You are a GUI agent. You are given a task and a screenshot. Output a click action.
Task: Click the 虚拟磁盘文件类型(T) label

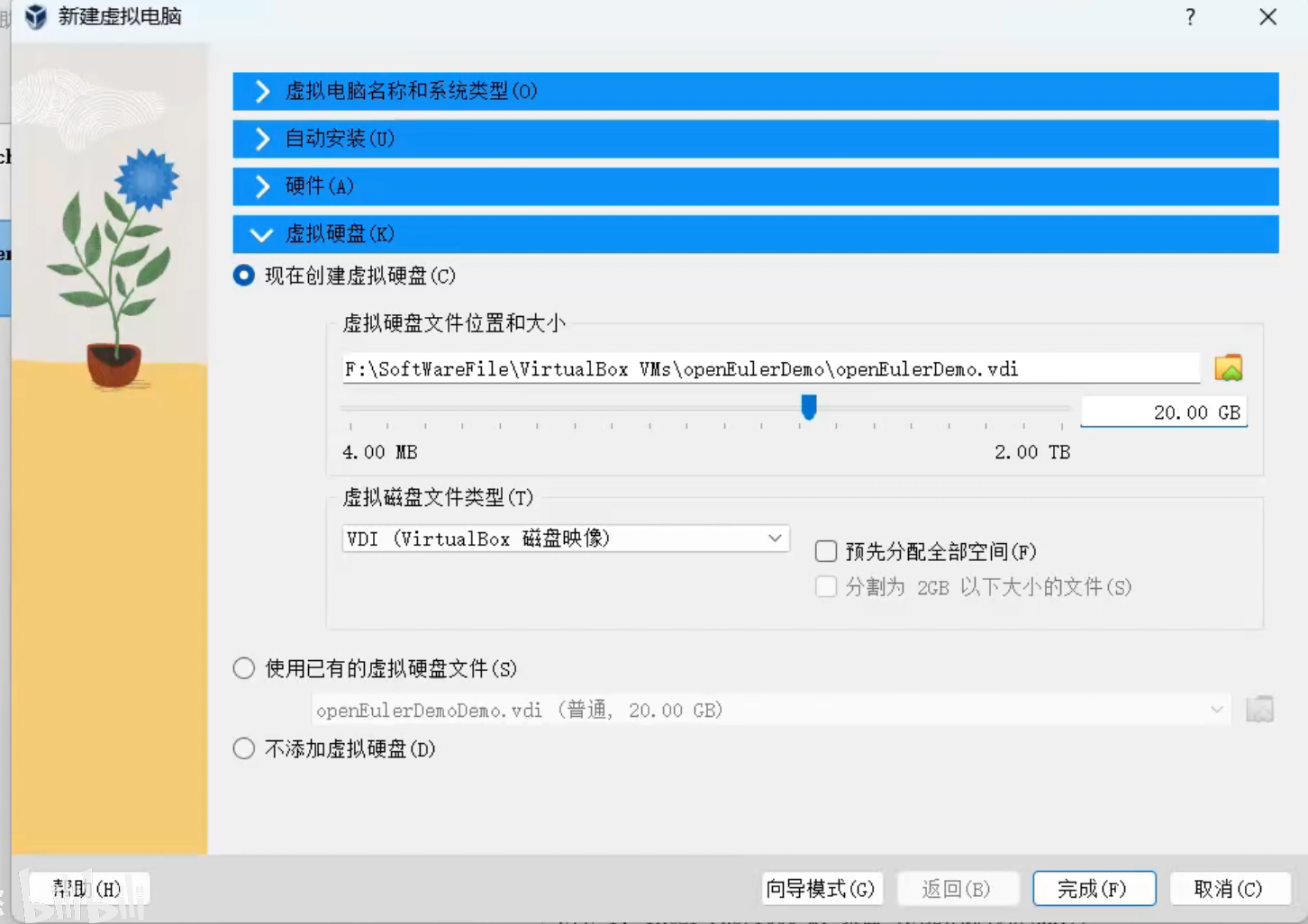pos(438,497)
